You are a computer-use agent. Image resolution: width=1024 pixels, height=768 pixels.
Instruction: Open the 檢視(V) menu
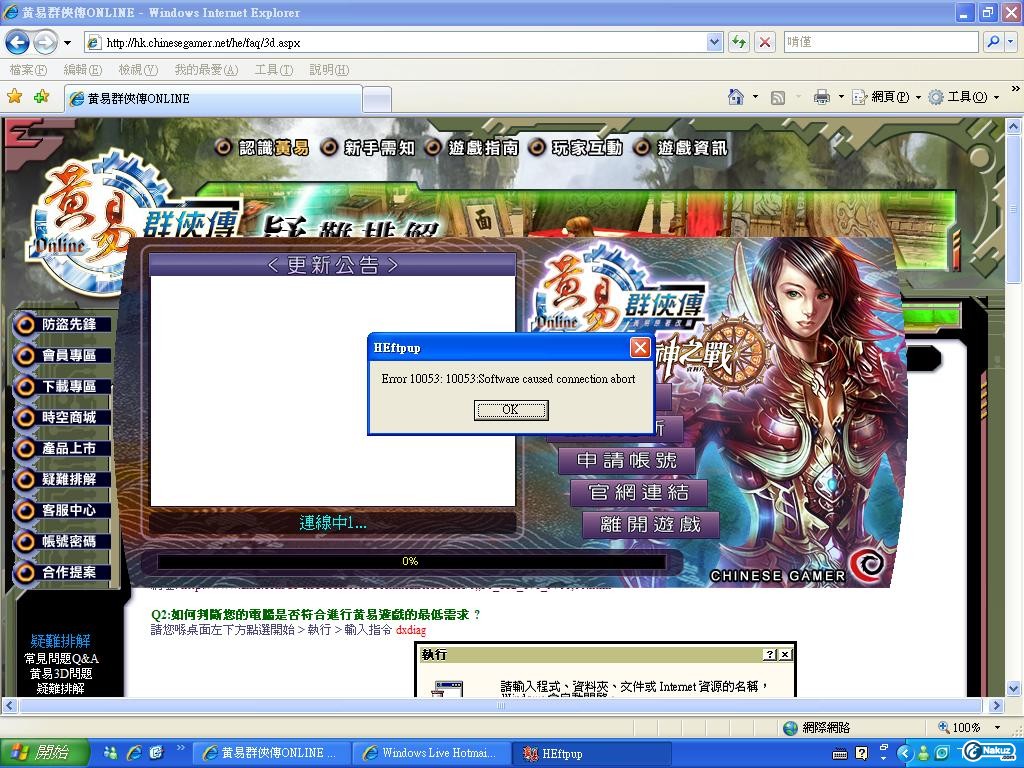pyautogui.click(x=138, y=69)
